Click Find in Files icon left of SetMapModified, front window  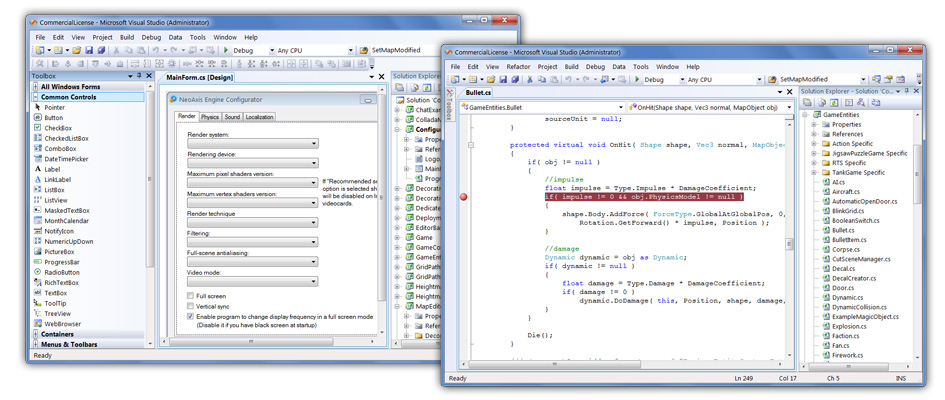(773, 80)
